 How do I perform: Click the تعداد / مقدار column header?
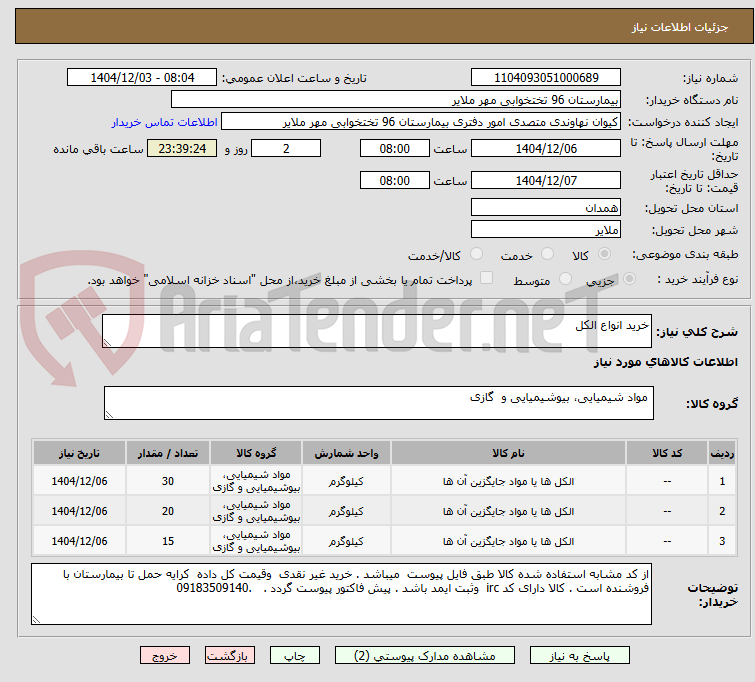(168, 453)
